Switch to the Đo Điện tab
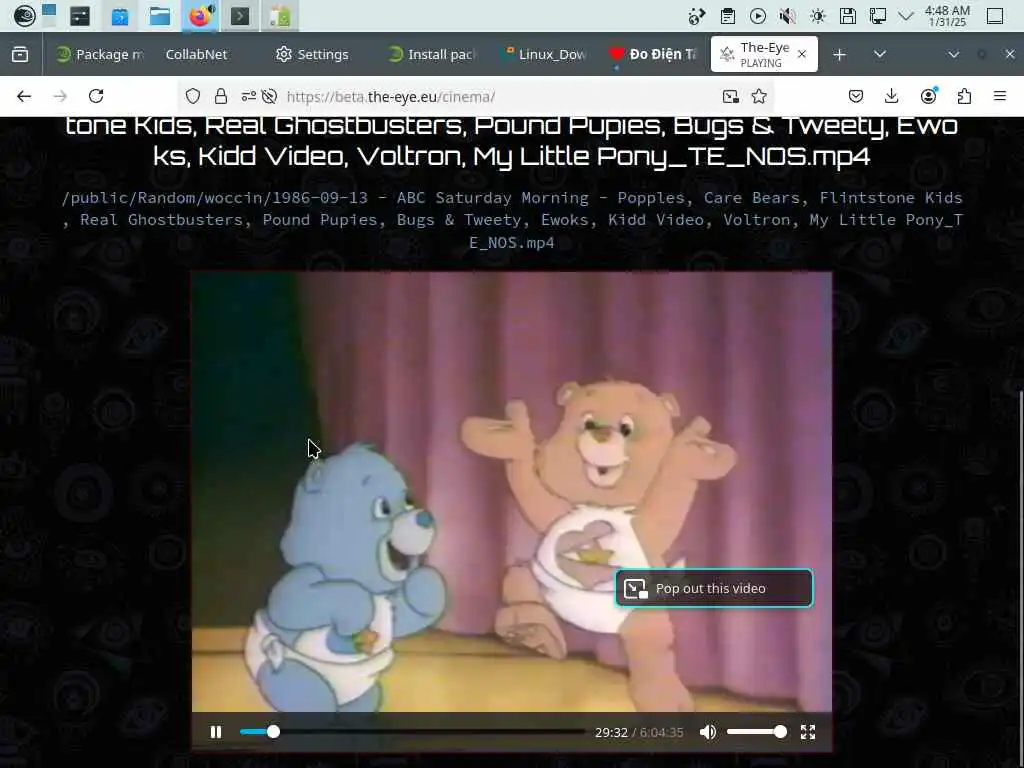Screen dimensions: 1024x768 click(x=653, y=54)
